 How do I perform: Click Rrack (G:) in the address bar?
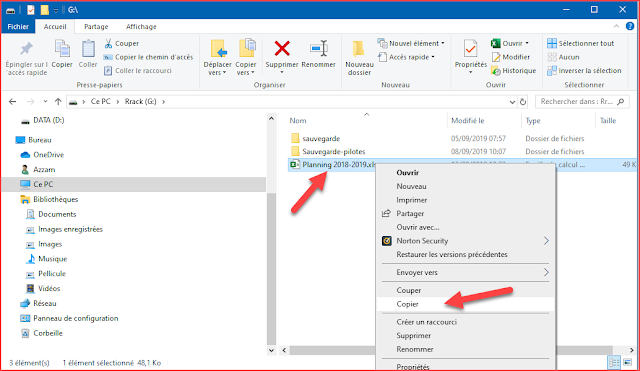[140, 102]
